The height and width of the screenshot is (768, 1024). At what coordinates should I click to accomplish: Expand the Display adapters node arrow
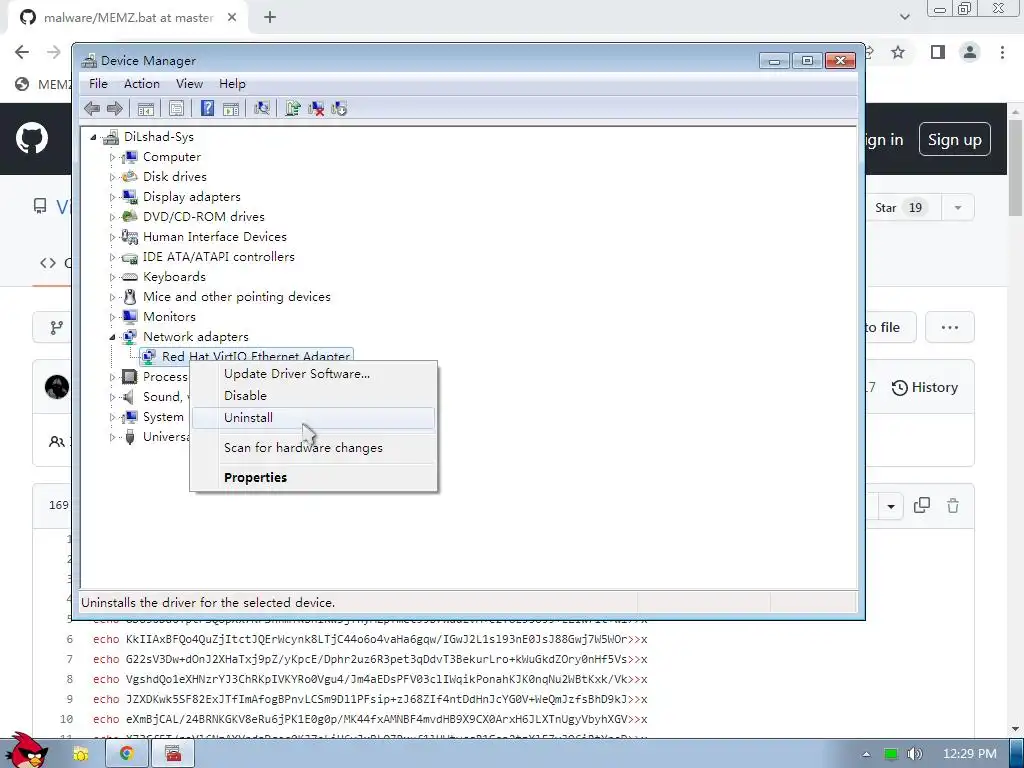coord(112,197)
